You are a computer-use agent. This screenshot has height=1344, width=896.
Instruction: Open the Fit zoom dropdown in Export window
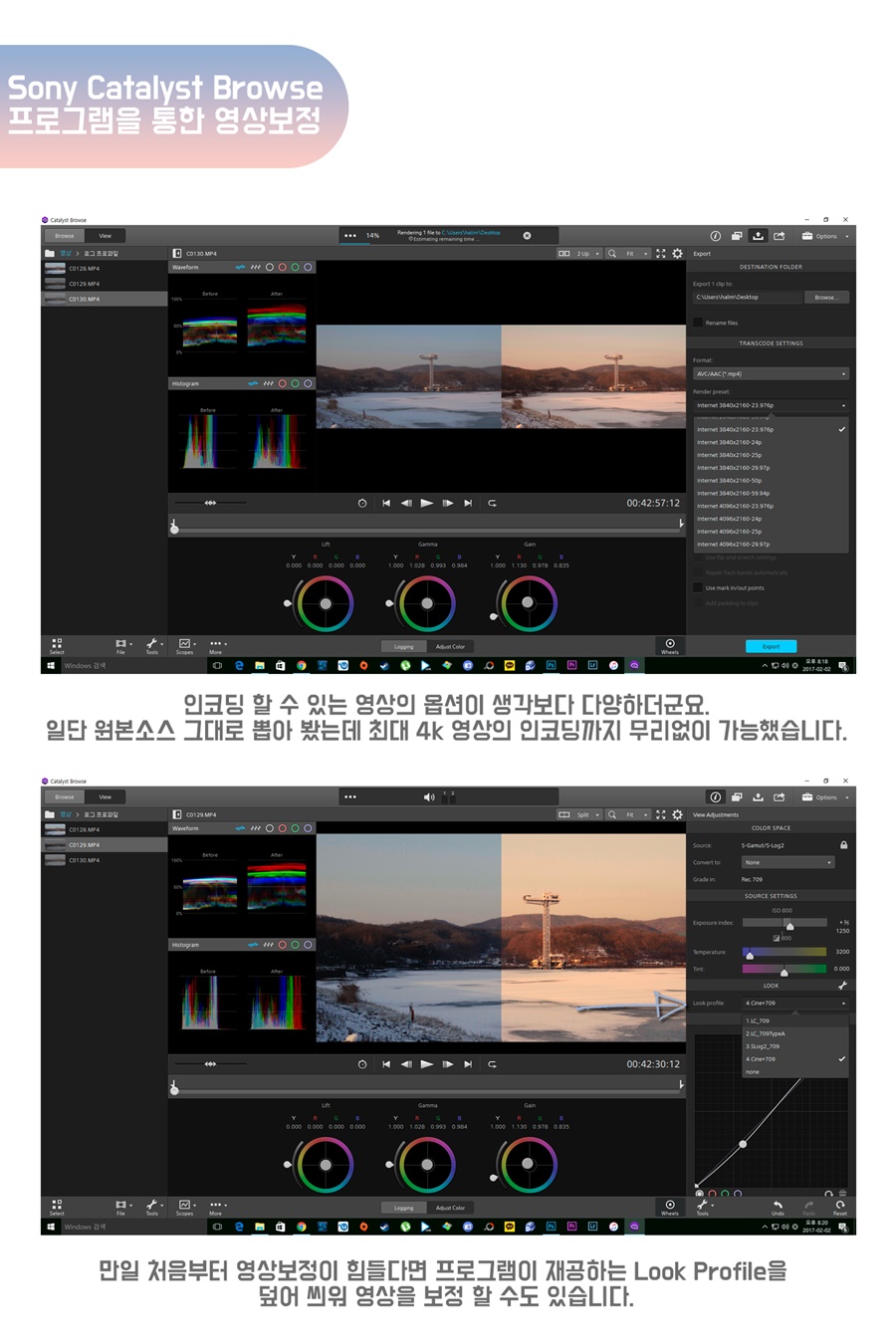(x=636, y=254)
